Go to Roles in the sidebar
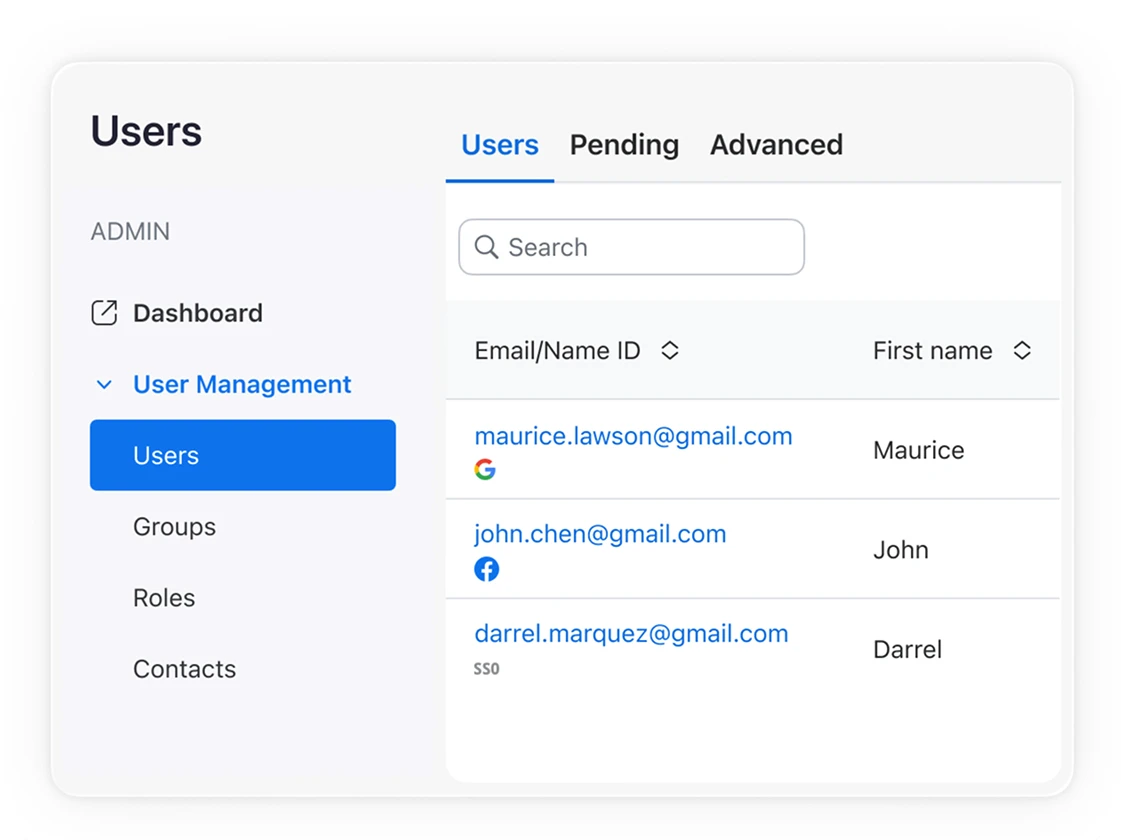This screenshot has height=840, width=1121. 164,598
